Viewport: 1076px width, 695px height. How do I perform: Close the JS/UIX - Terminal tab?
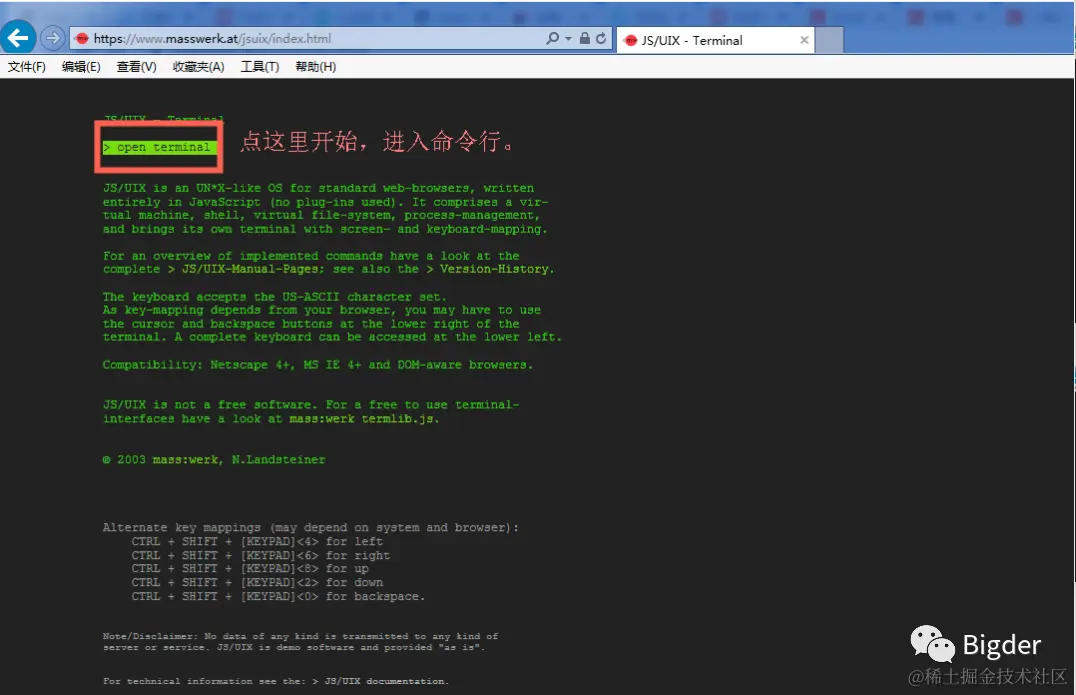coord(804,40)
